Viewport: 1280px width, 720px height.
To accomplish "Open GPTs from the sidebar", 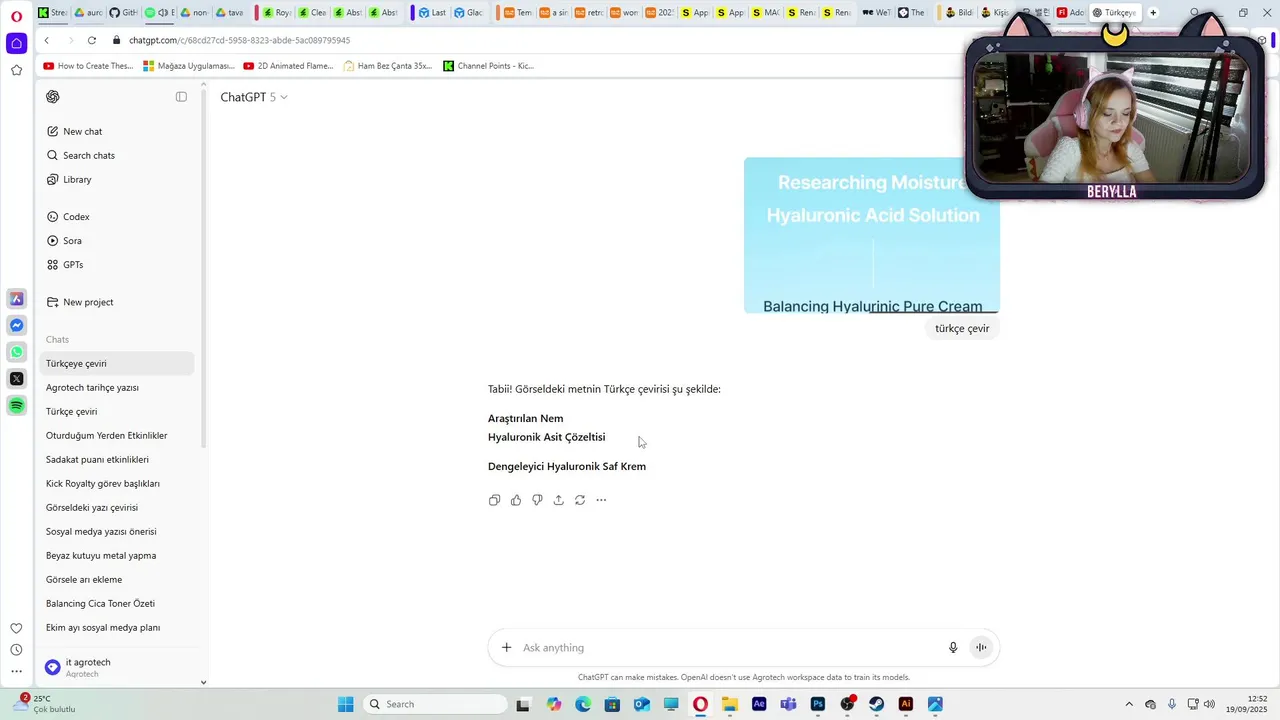I will (117, 265).
